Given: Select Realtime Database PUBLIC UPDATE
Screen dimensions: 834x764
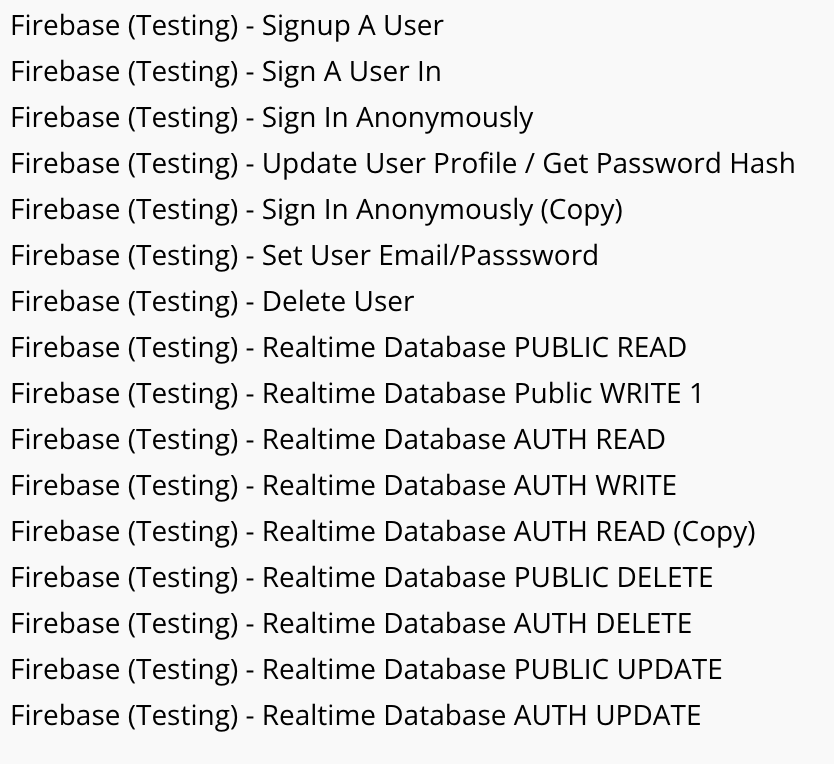Looking at the screenshot, I should [366, 670].
